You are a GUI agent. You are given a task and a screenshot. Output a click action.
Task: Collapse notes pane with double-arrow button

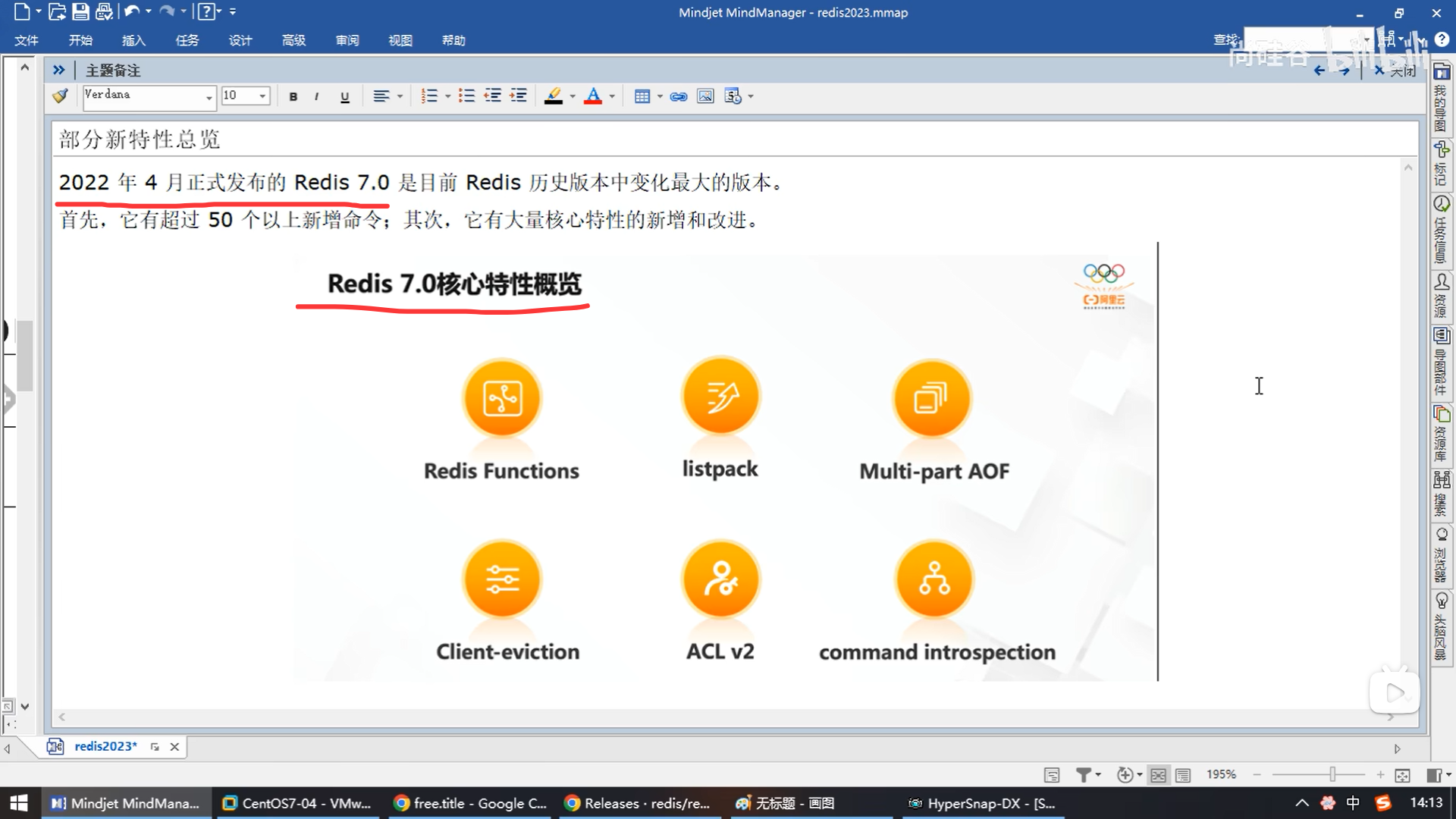coord(58,70)
